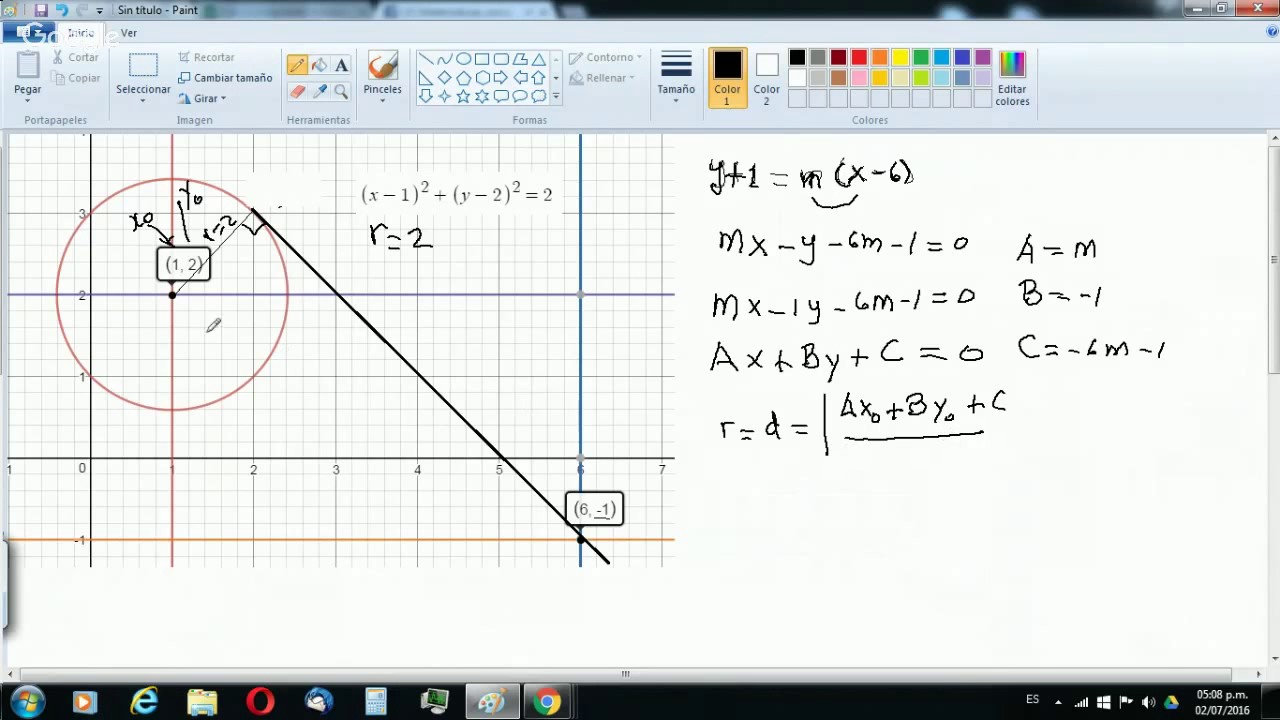1280x720 pixels.
Task: Choose the left arrow shape
Action: point(520,78)
